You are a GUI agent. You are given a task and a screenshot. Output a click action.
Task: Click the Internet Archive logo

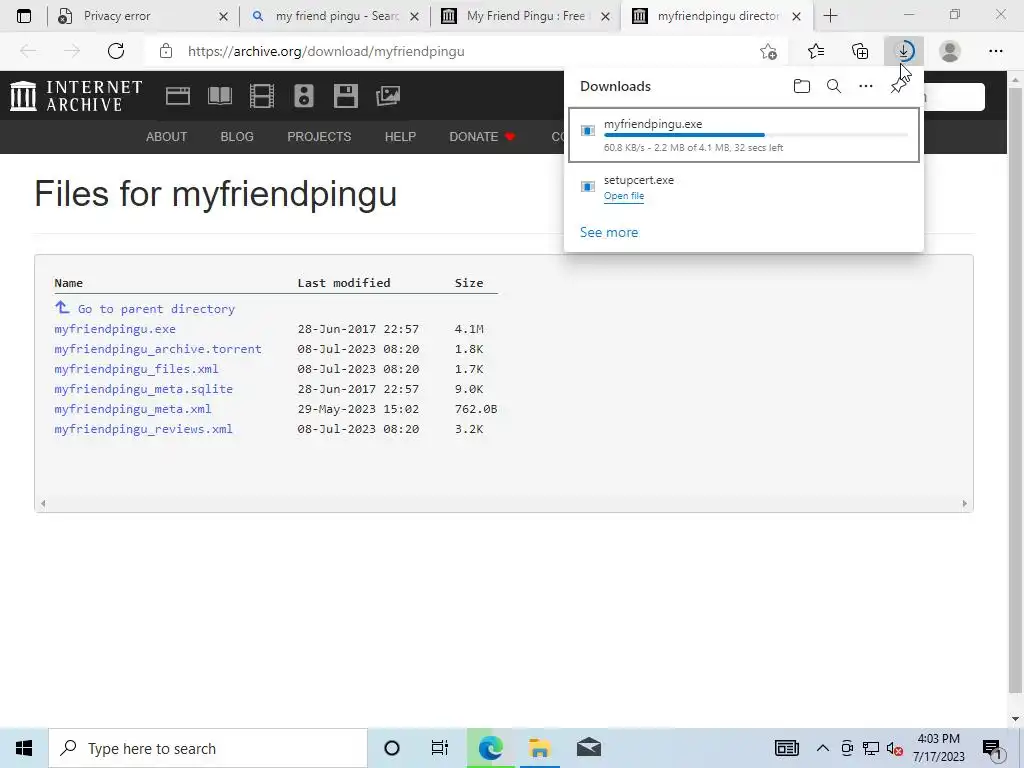point(76,96)
